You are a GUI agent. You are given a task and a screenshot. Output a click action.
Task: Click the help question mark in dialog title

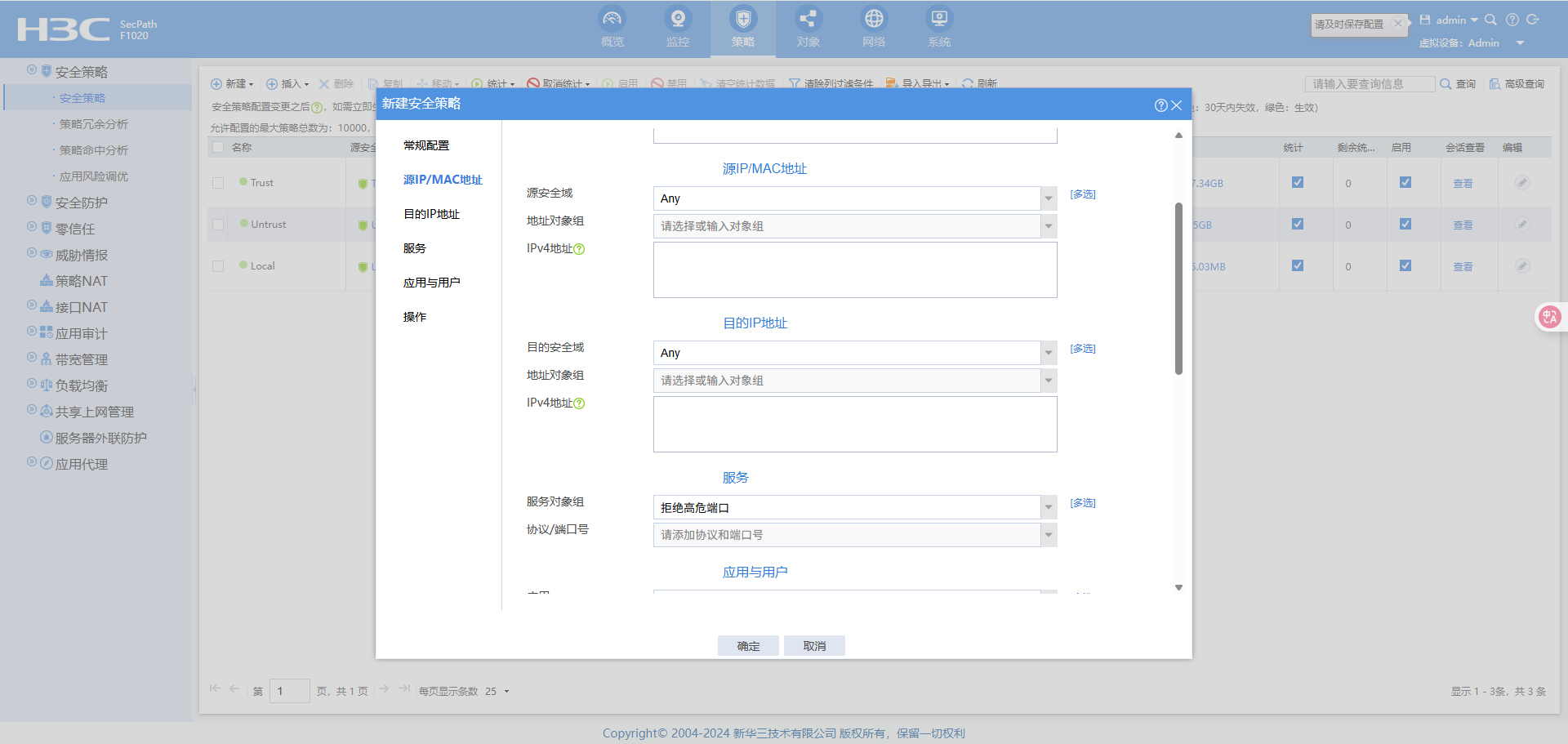[1160, 105]
